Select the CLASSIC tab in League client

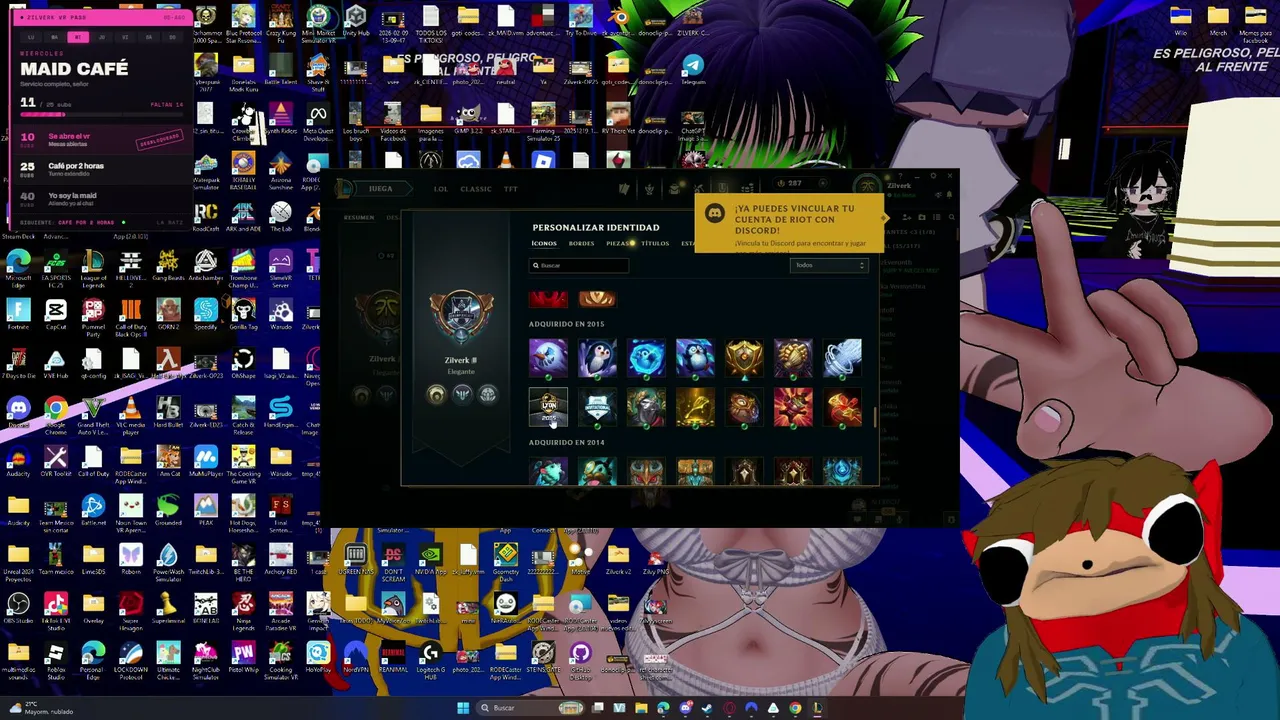point(476,189)
